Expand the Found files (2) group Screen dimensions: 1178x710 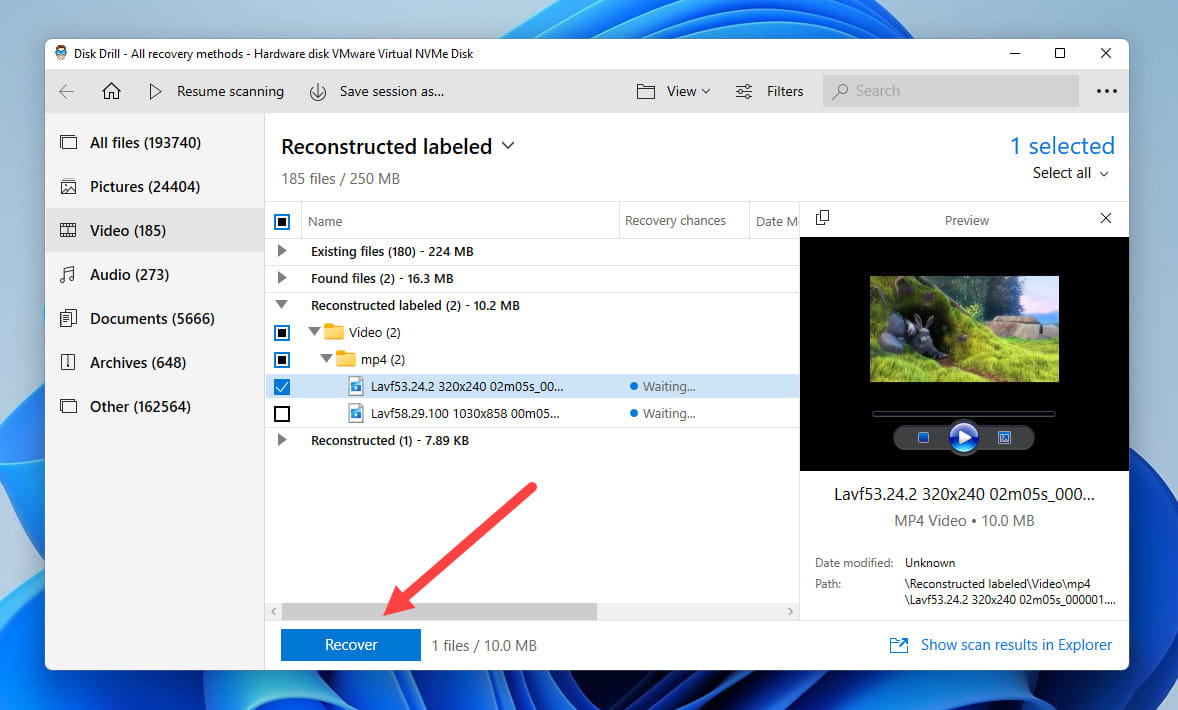(x=282, y=278)
